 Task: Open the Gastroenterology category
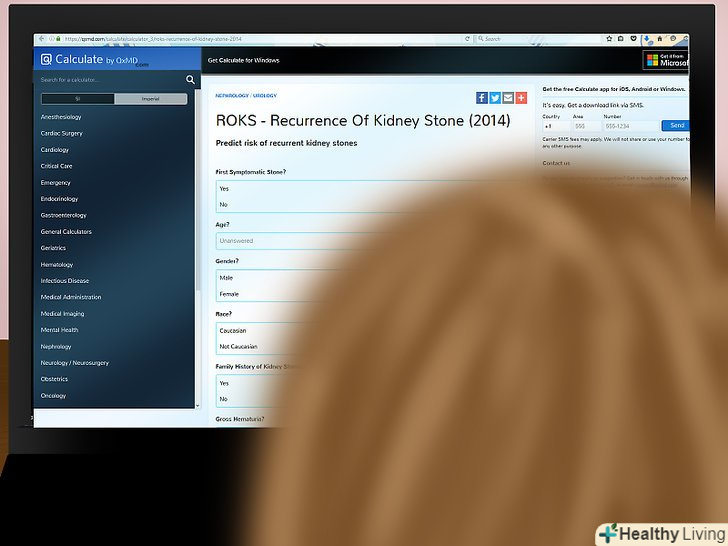coord(63,215)
